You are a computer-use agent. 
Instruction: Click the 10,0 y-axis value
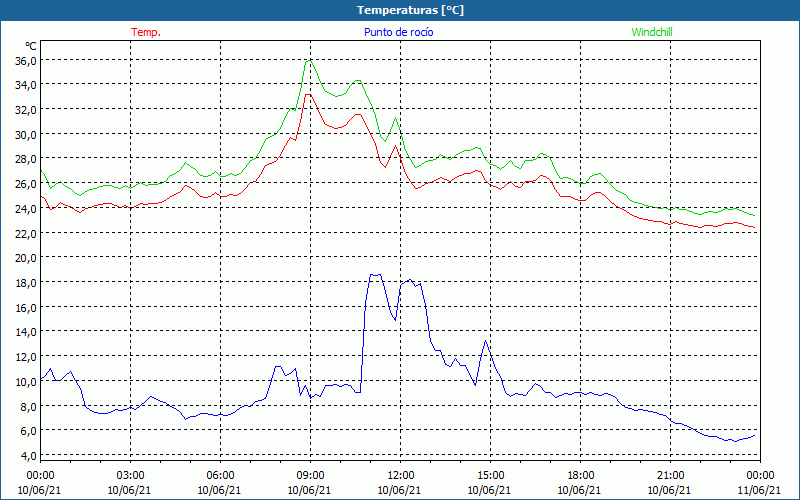coord(26,382)
